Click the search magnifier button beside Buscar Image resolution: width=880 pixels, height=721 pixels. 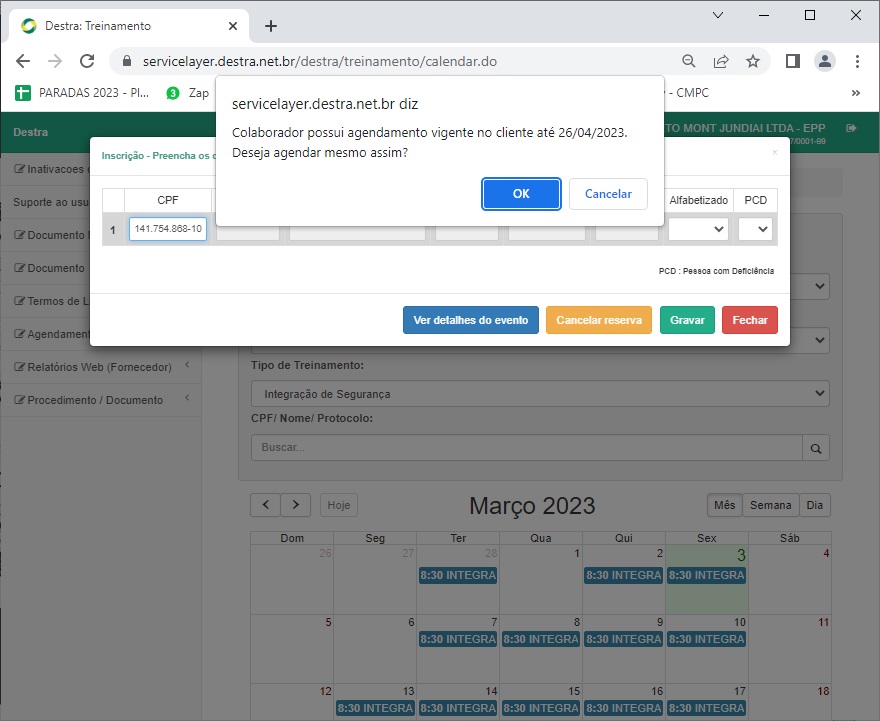(817, 448)
